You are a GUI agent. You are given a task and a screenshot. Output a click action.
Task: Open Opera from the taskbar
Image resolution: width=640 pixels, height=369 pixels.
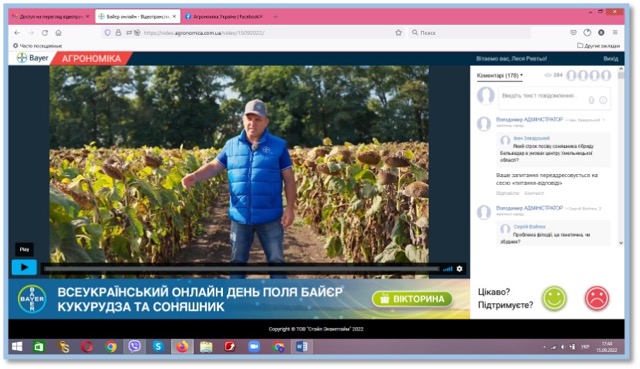pyautogui.click(x=87, y=347)
